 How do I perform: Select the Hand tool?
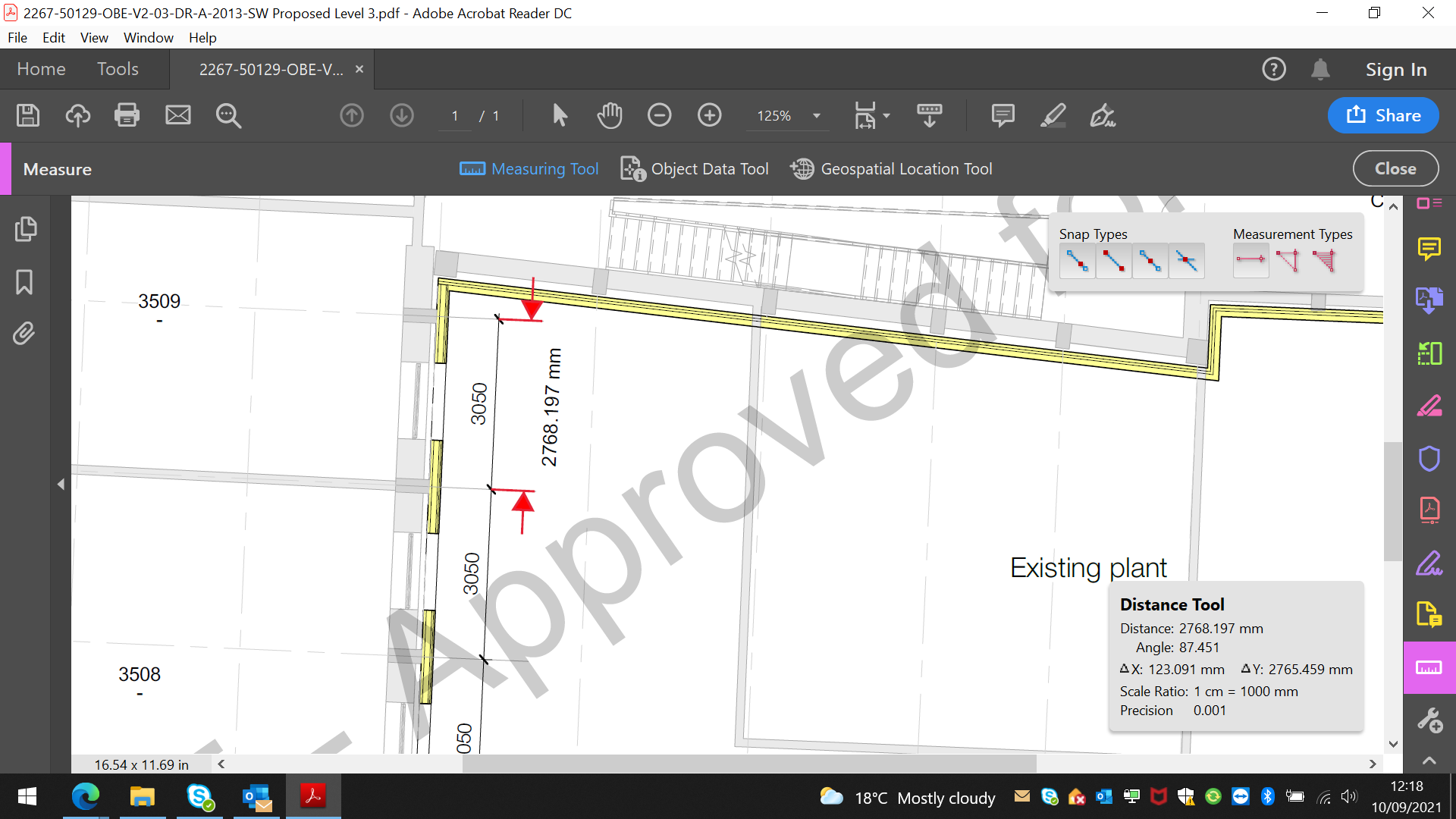[x=609, y=115]
